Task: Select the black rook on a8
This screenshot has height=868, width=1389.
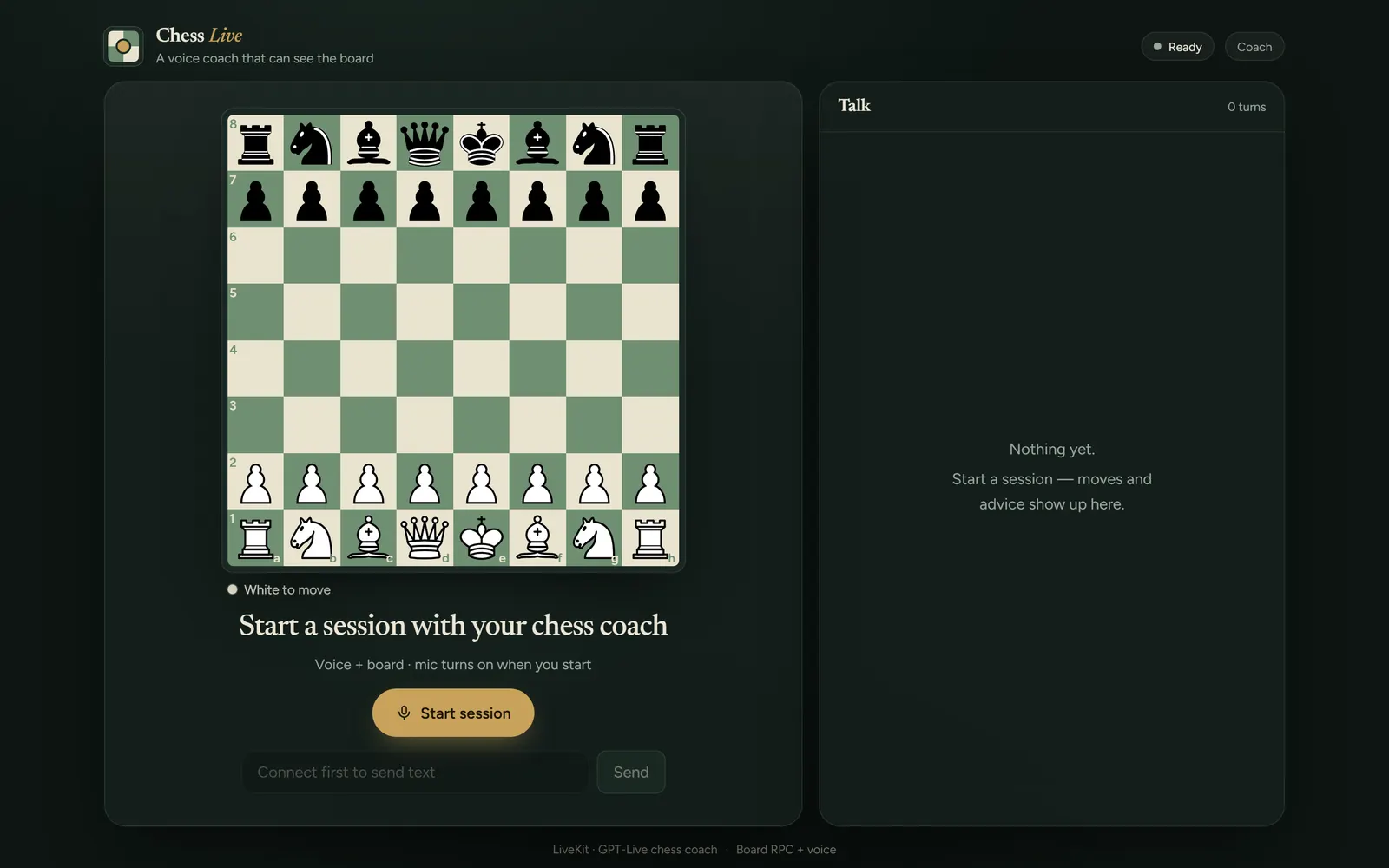Action: (255, 142)
